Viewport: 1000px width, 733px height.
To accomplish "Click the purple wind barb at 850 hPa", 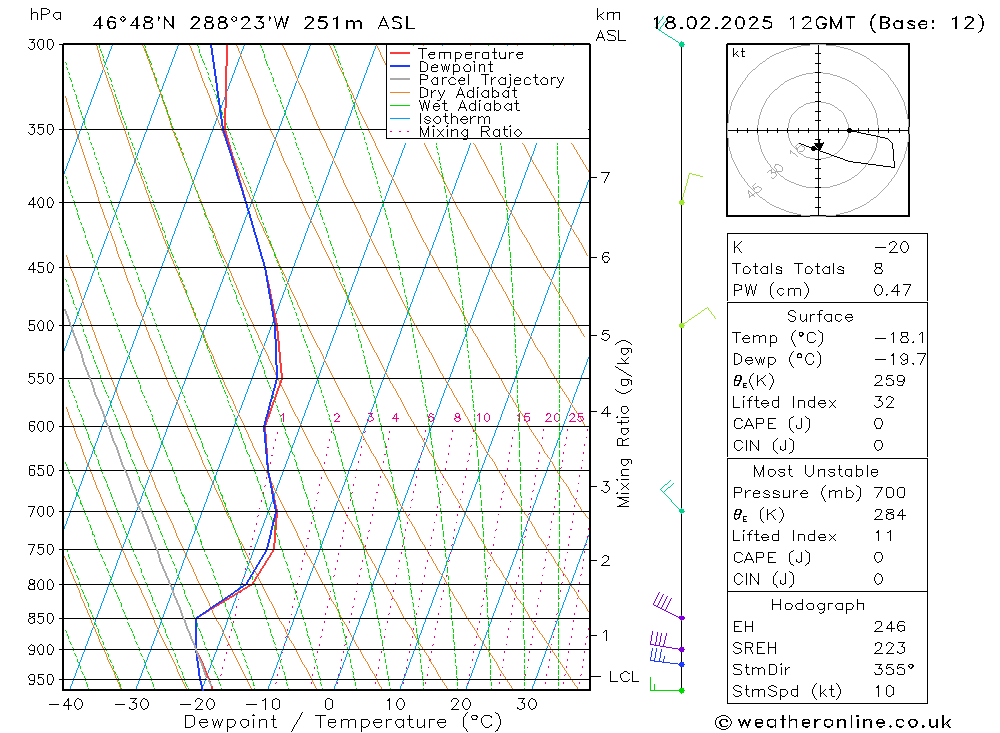I will pos(667,606).
